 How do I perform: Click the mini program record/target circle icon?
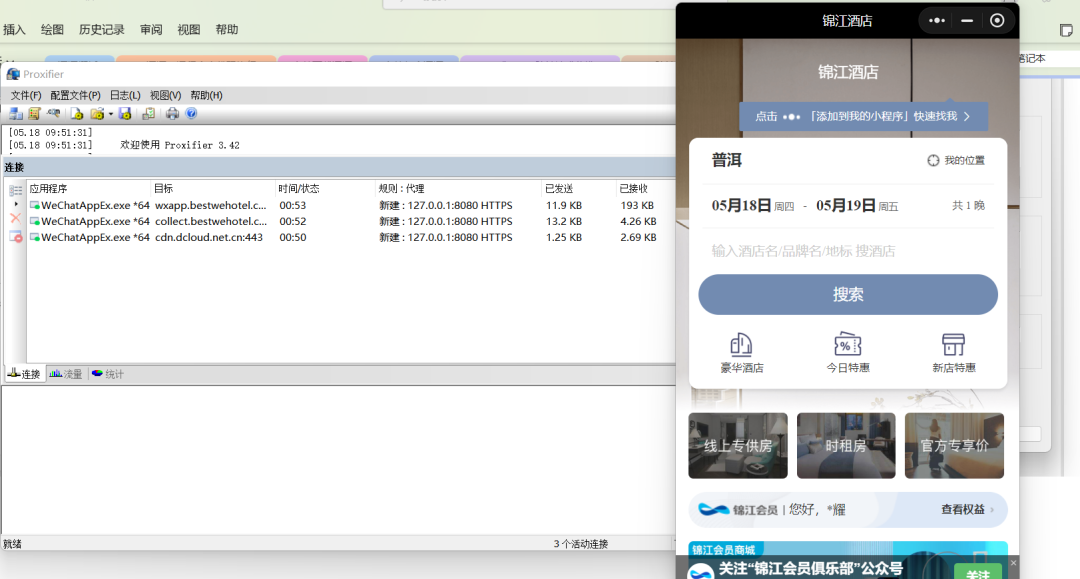click(997, 21)
